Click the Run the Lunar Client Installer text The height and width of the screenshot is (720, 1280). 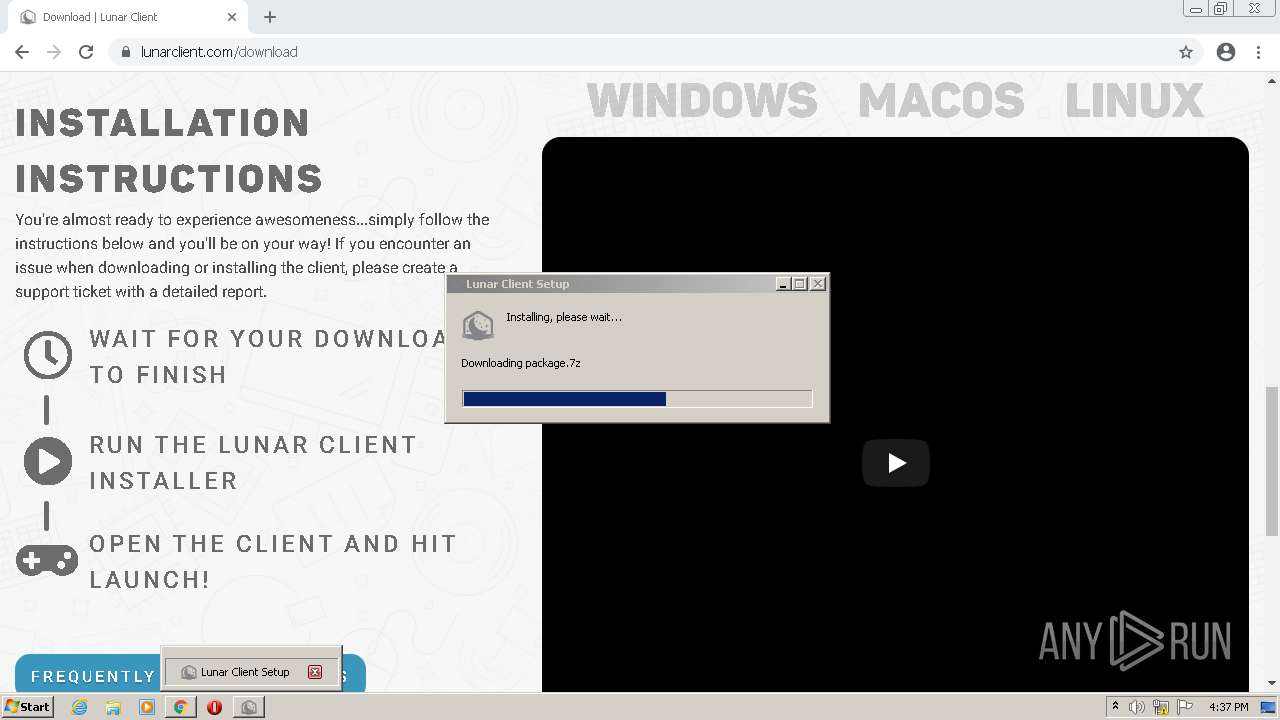(253, 463)
